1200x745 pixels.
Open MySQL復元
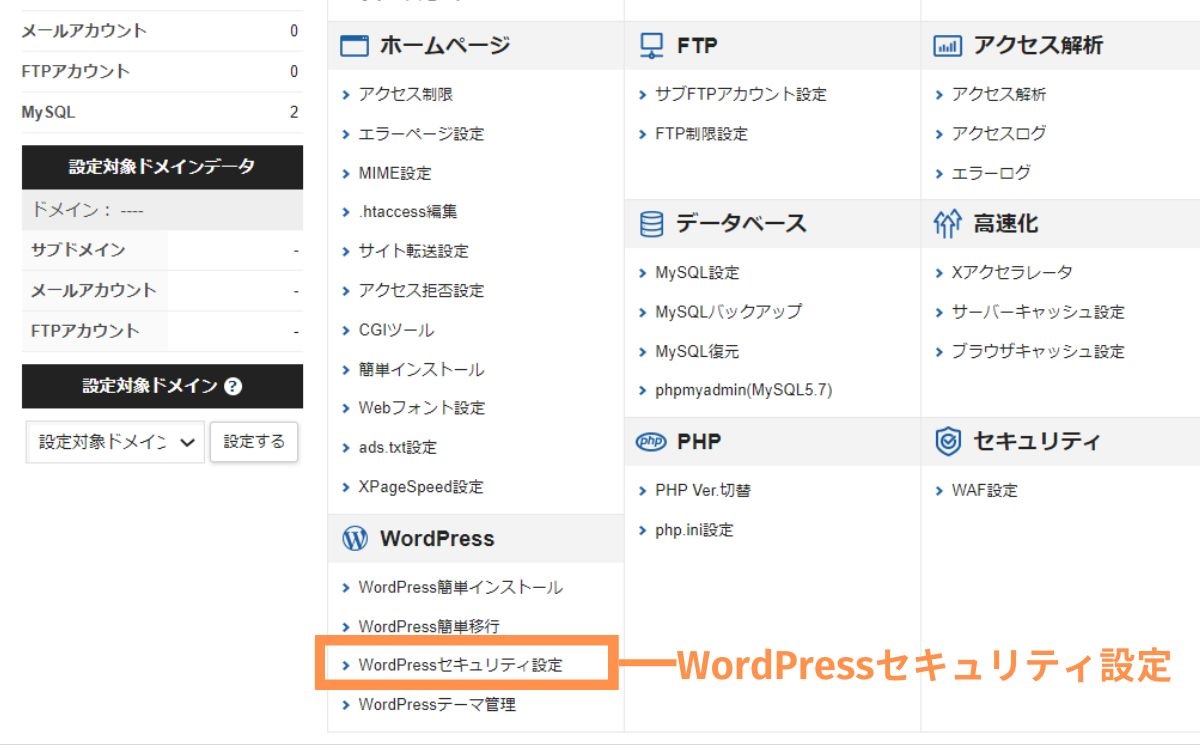[x=697, y=352]
